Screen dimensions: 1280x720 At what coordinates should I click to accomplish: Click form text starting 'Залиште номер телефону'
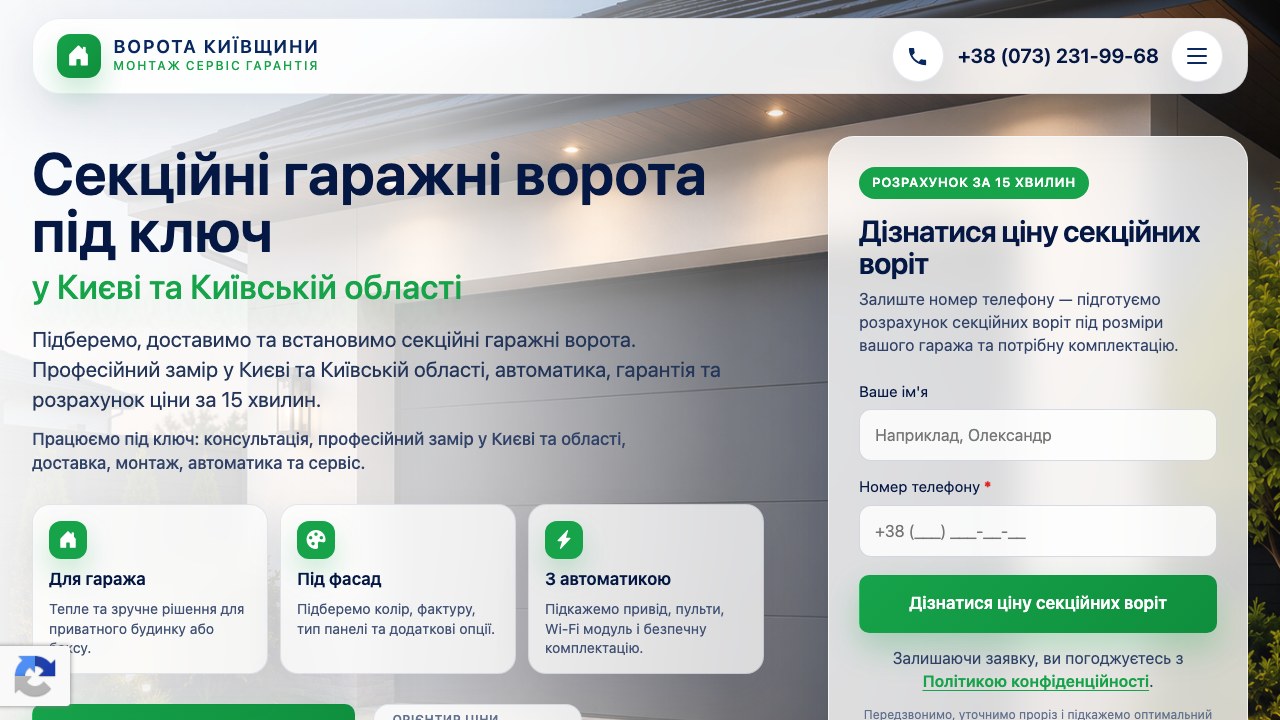pos(1019,323)
